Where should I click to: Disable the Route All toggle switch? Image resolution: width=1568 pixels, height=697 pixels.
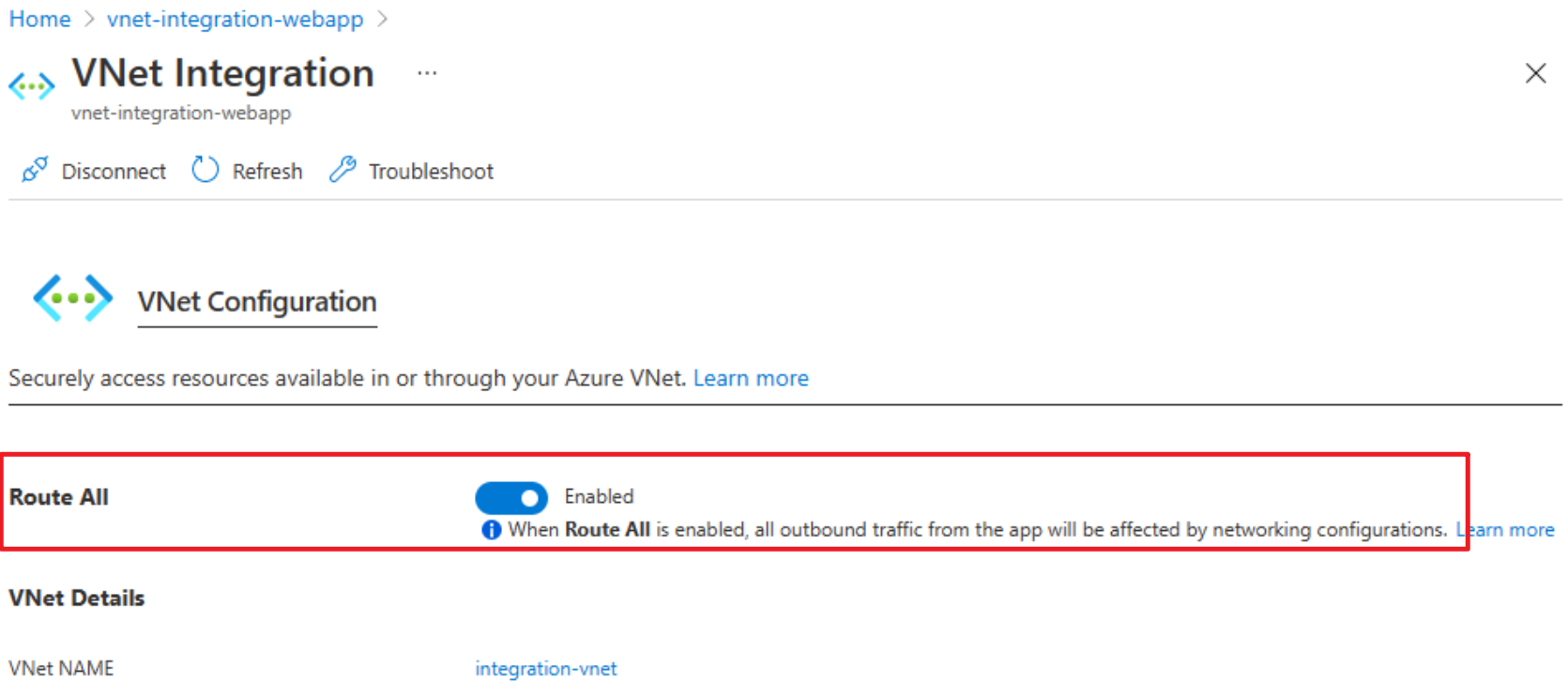click(x=511, y=497)
